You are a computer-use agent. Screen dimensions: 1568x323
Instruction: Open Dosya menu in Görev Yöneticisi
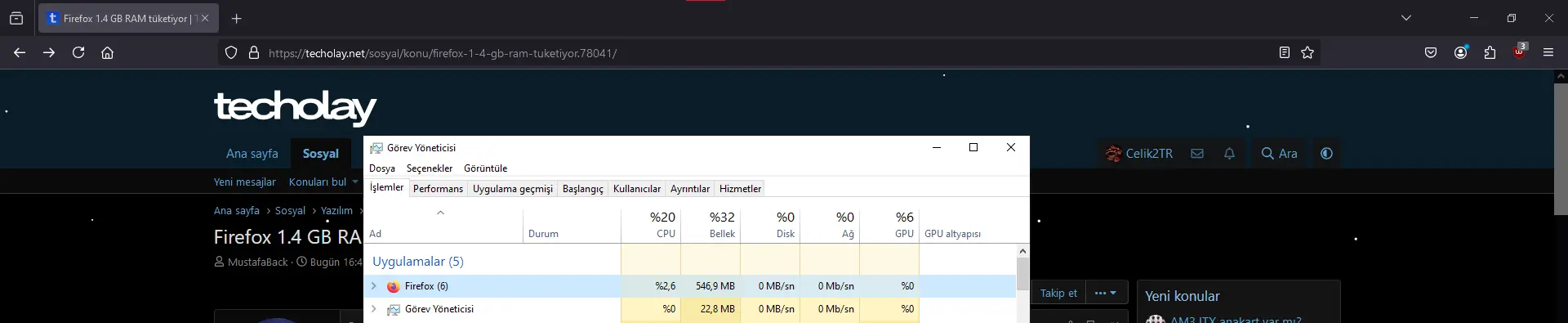(x=382, y=168)
